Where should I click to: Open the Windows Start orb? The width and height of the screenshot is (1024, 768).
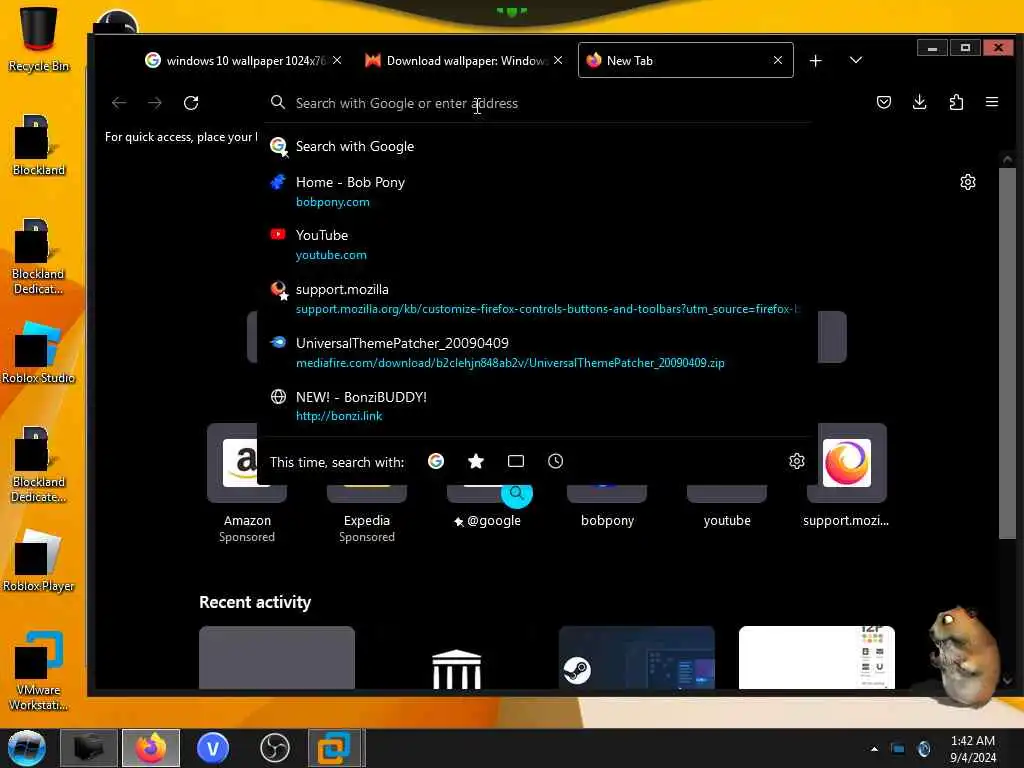click(26, 748)
